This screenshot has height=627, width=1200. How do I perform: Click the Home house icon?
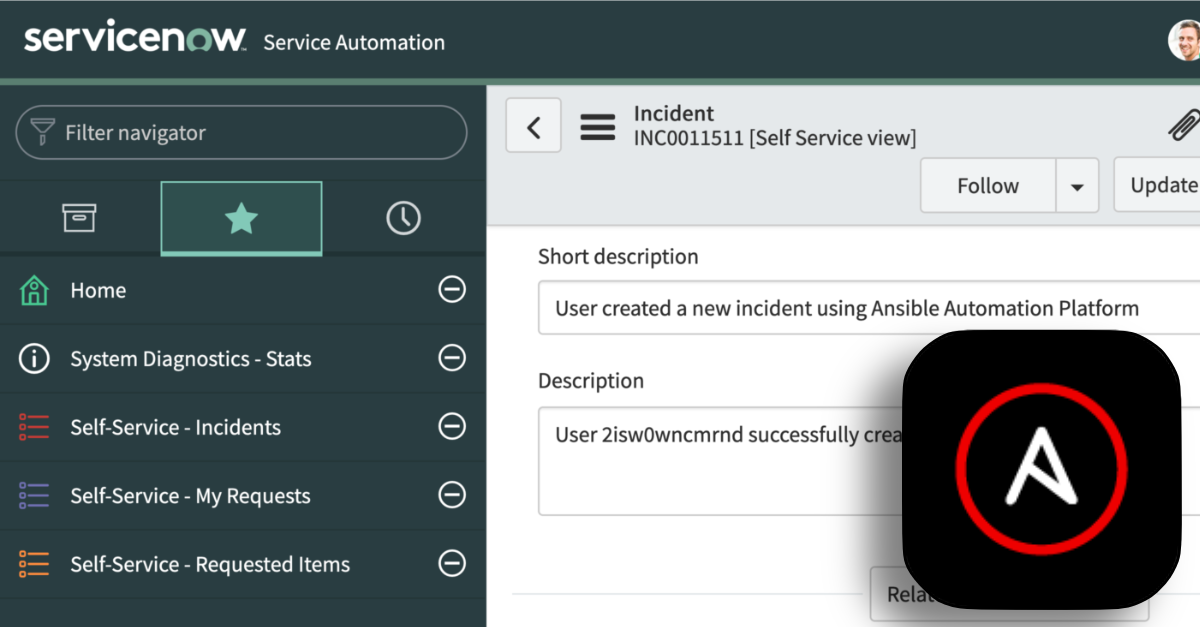pyautogui.click(x=34, y=291)
